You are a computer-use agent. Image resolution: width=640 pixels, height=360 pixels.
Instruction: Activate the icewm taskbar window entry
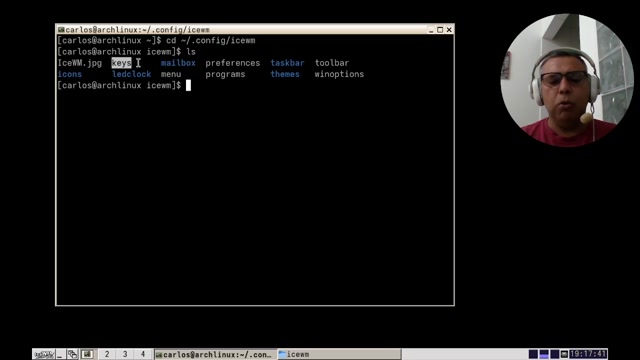(339, 354)
